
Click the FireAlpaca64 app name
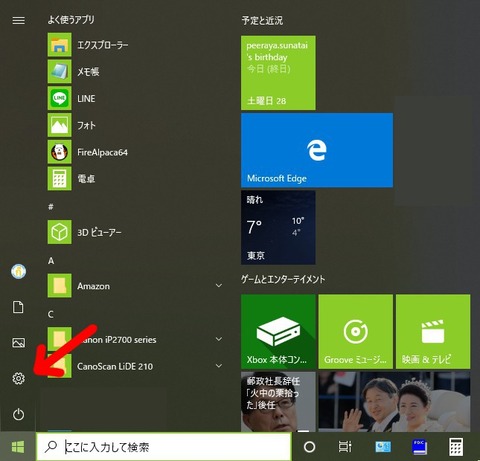coord(102,152)
